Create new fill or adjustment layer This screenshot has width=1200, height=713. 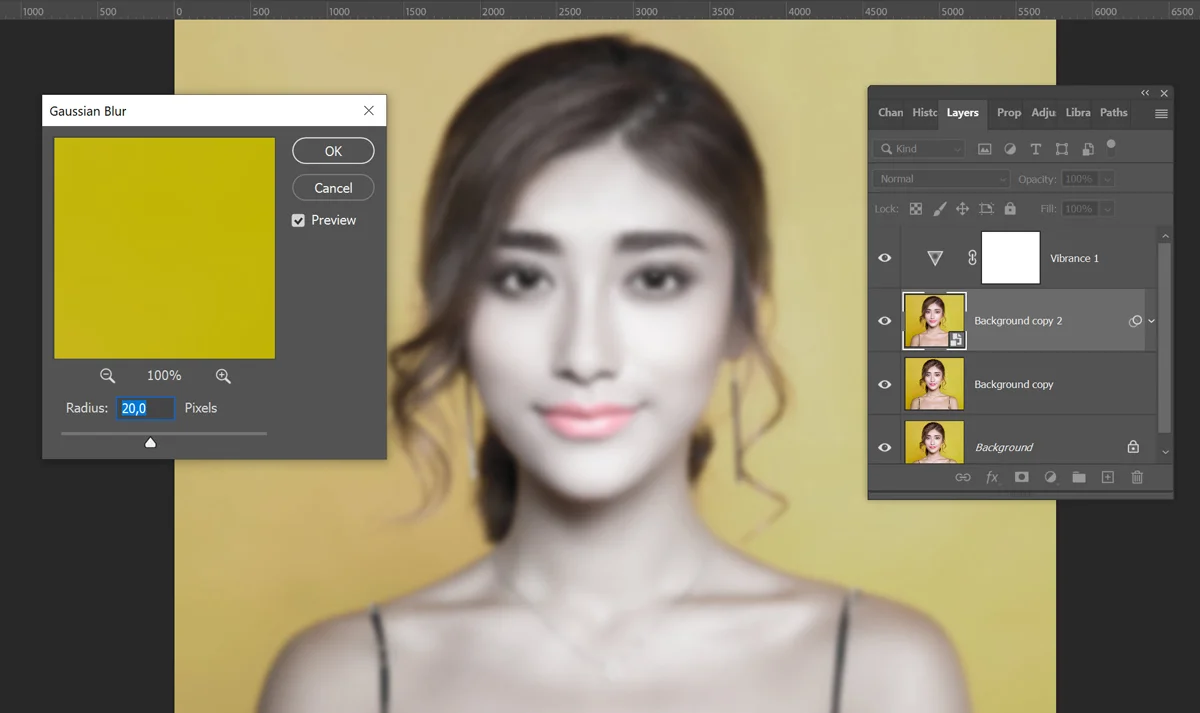point(1050,478)
